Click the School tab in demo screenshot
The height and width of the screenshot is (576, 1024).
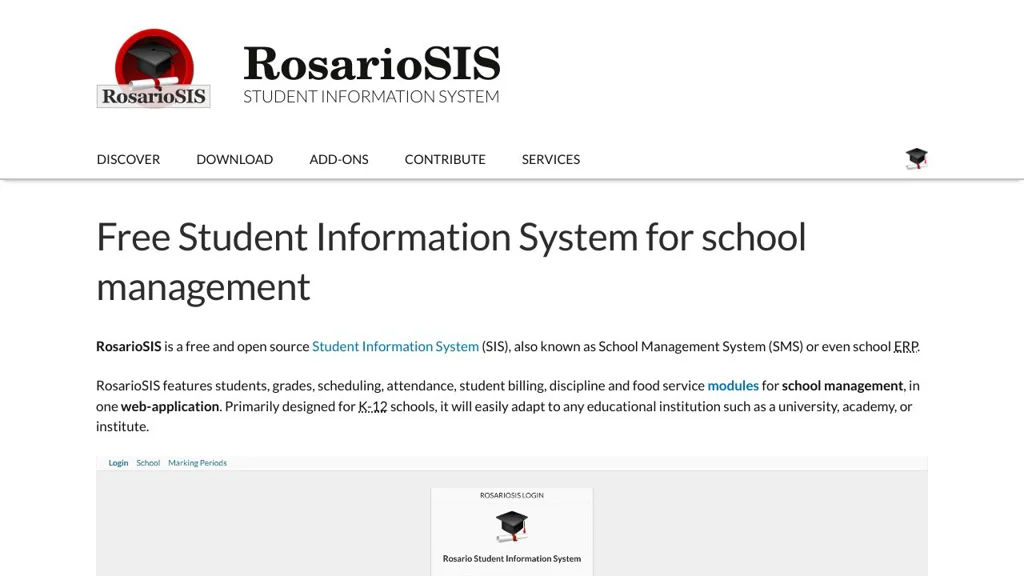[x=148, y=463]
